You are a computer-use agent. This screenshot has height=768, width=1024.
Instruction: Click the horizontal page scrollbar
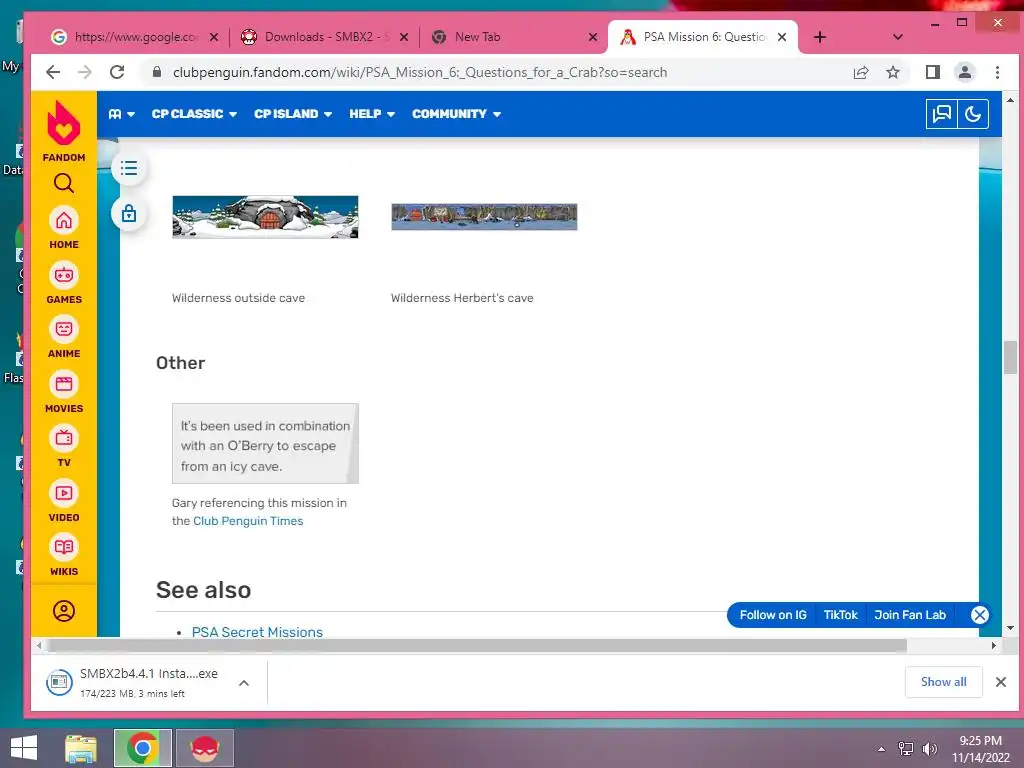477,646
